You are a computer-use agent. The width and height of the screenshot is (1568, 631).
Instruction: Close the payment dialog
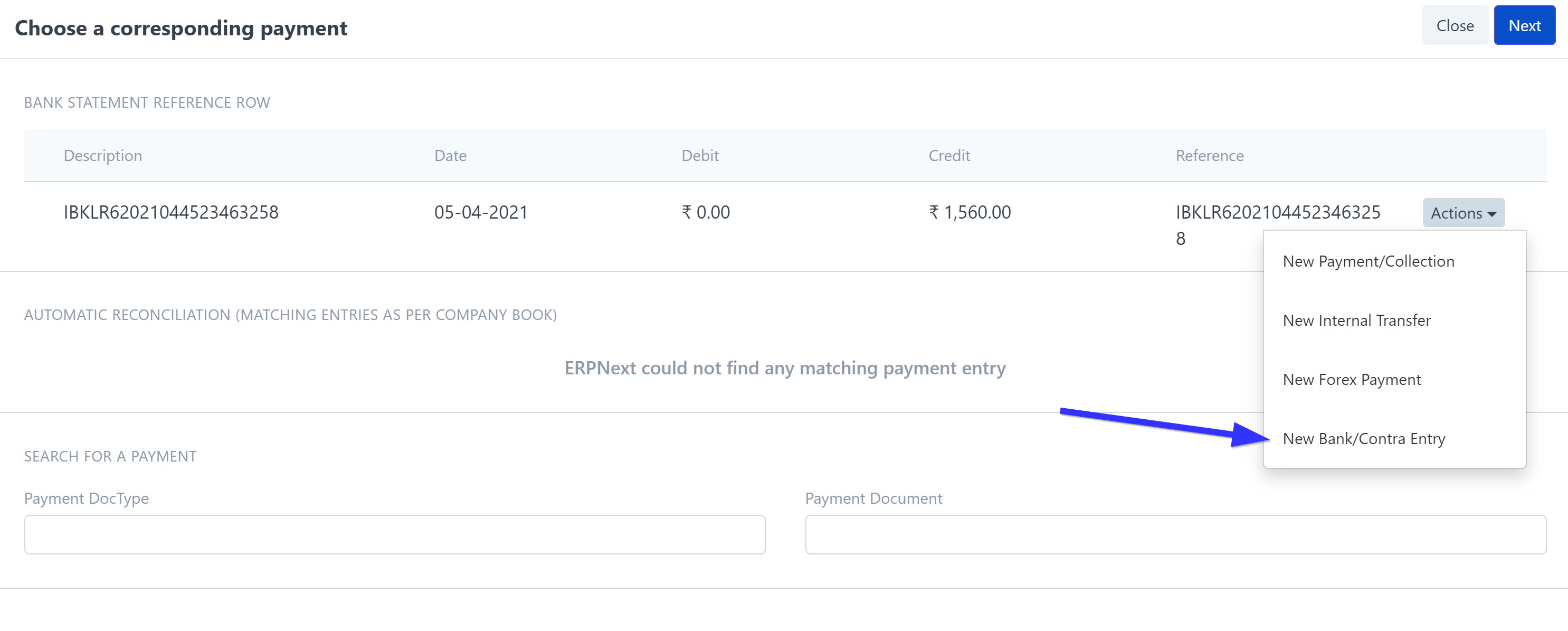(x=1454, y=25)
